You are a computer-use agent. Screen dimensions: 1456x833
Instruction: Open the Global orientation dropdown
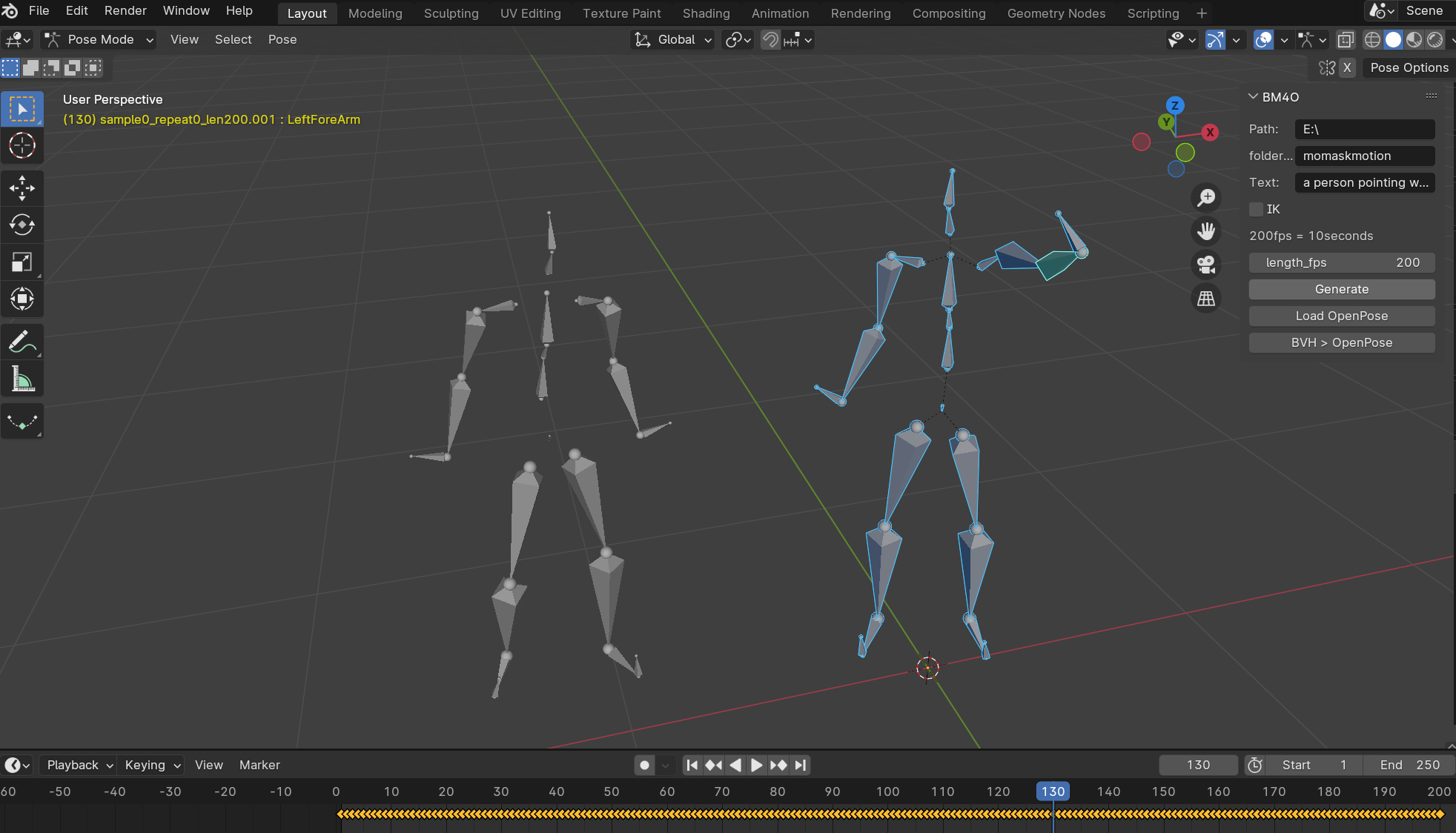coord(673,40)
